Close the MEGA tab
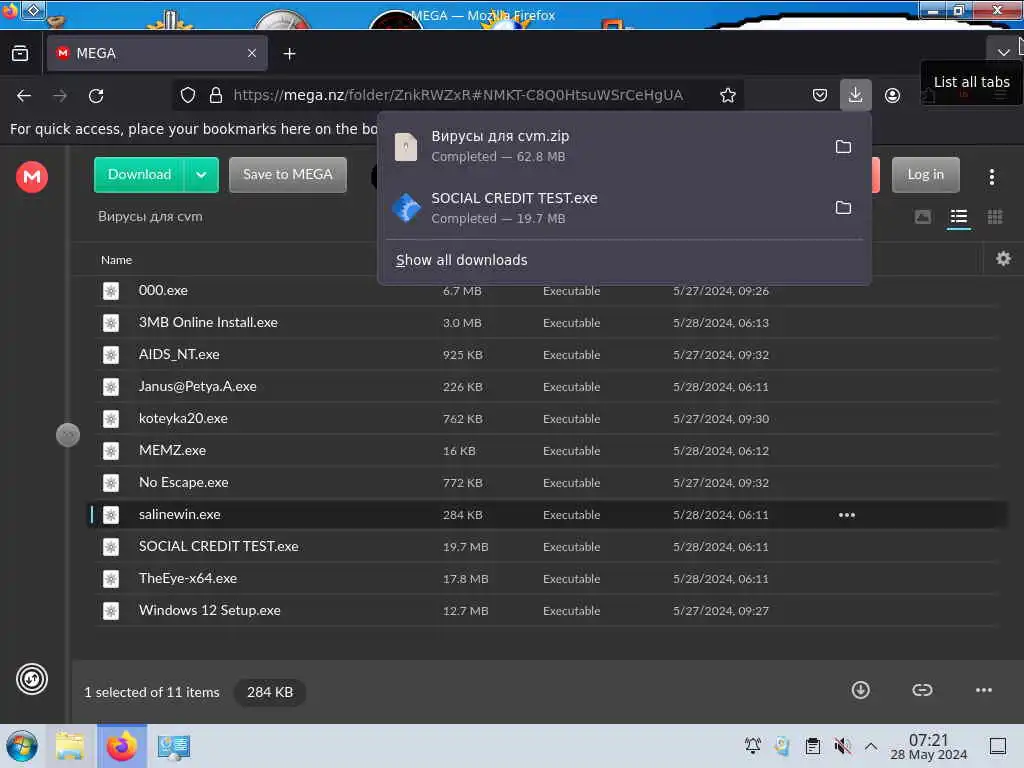 click(251, 54)
